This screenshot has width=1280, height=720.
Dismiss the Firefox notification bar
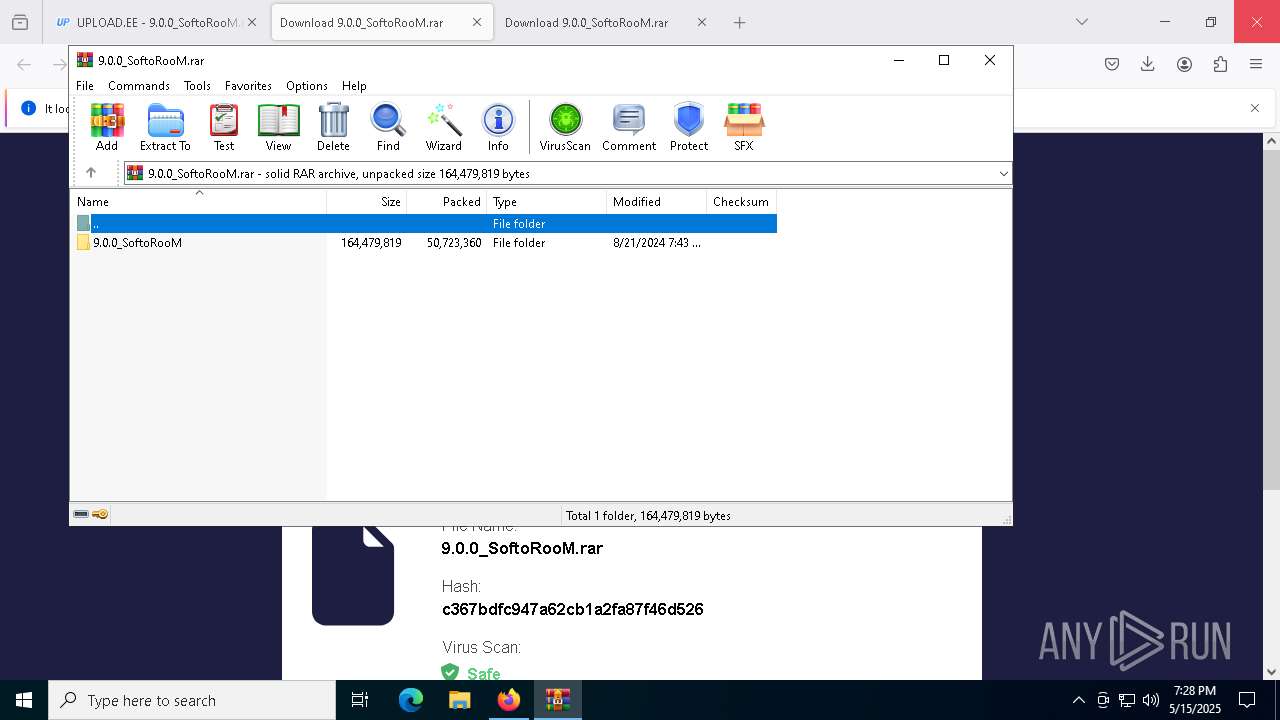point(1255,108)
